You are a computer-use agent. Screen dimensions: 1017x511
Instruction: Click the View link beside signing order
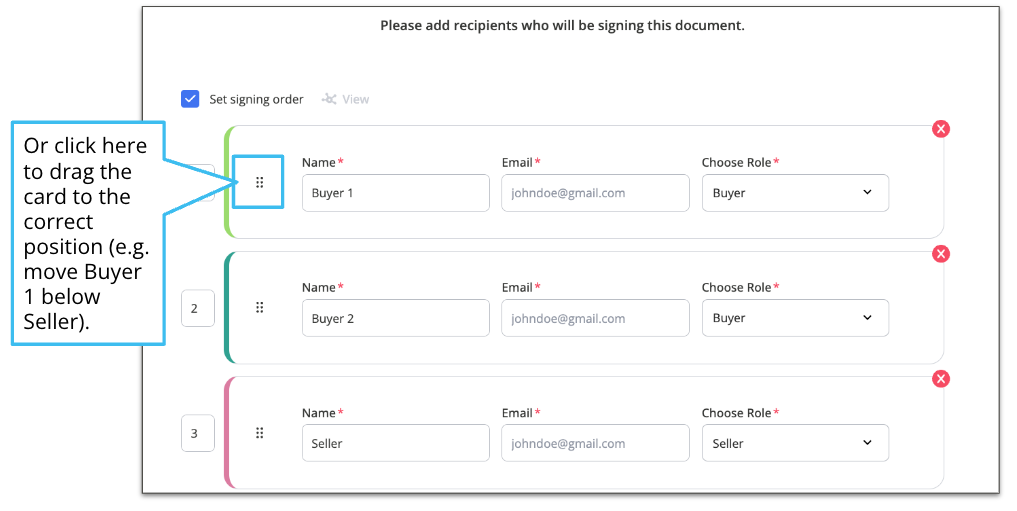(x=355, y=99)
